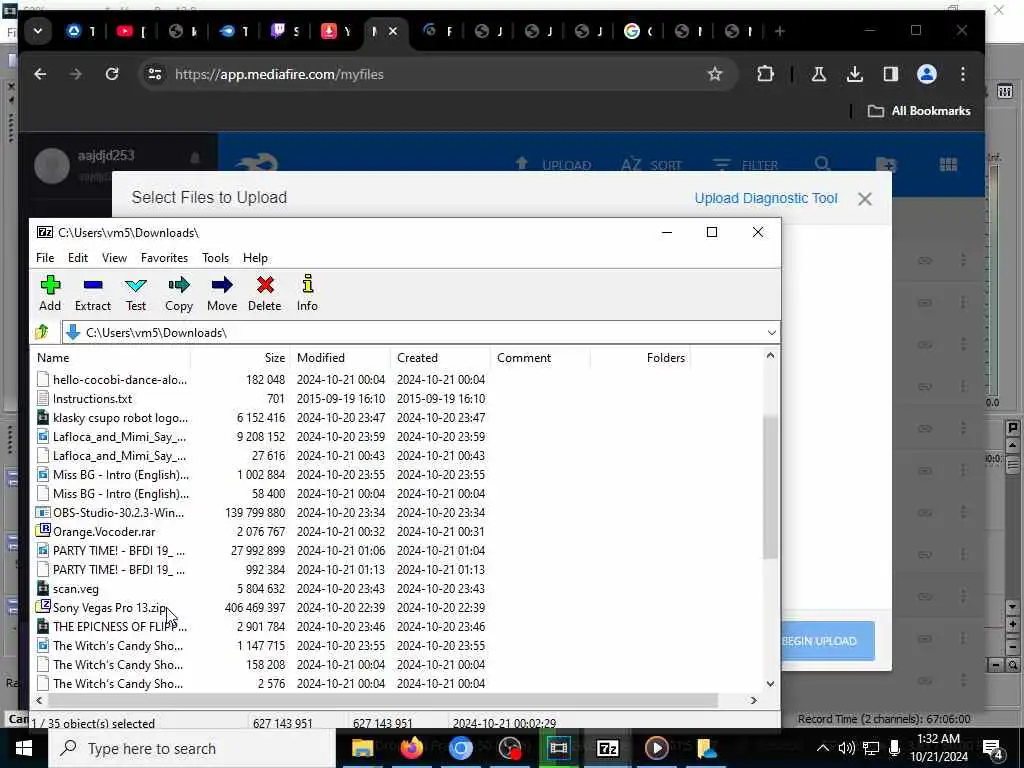Click the URL address bar in Chrome

(x=438, y=74)
